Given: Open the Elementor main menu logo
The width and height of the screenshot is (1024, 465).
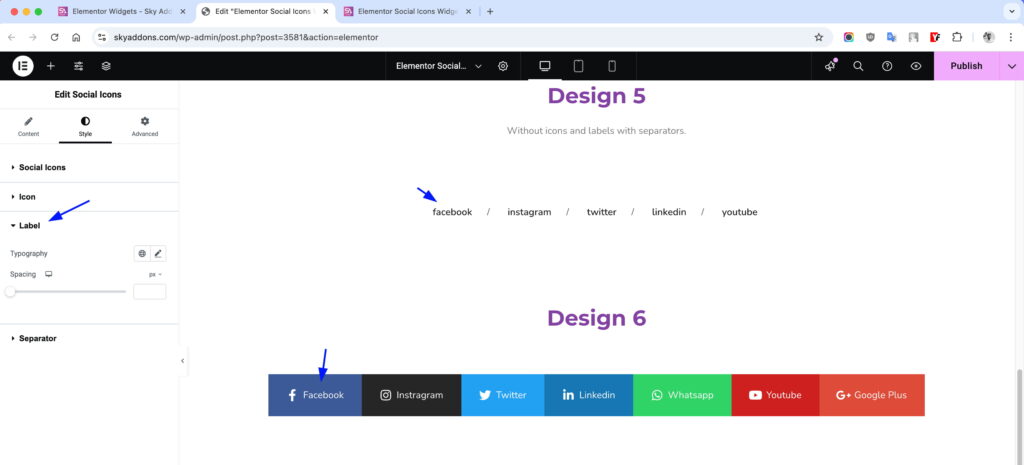Looking at the screenshot, I should coord(23,66).
